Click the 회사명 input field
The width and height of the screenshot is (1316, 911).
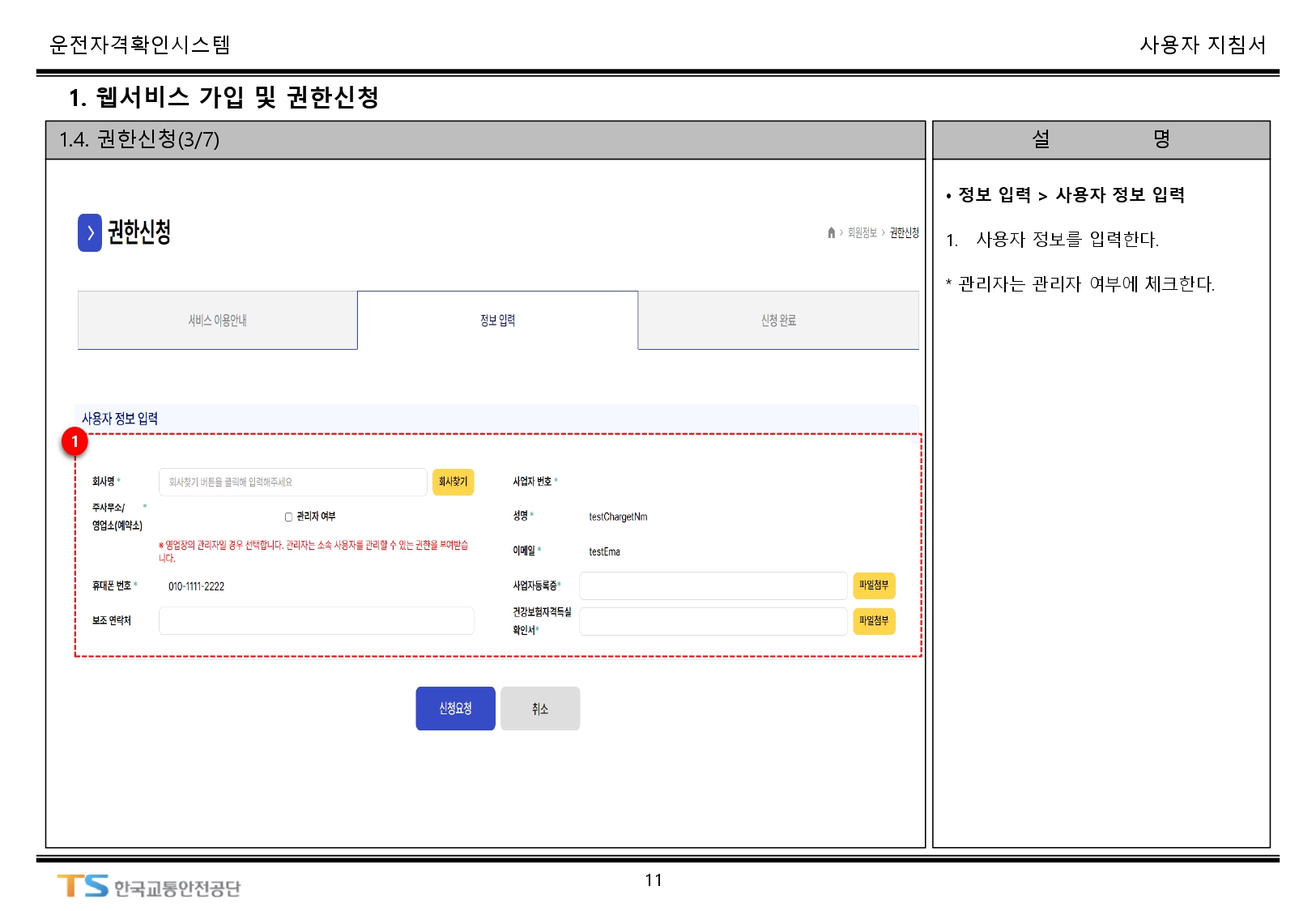click(x=292, y=482)
